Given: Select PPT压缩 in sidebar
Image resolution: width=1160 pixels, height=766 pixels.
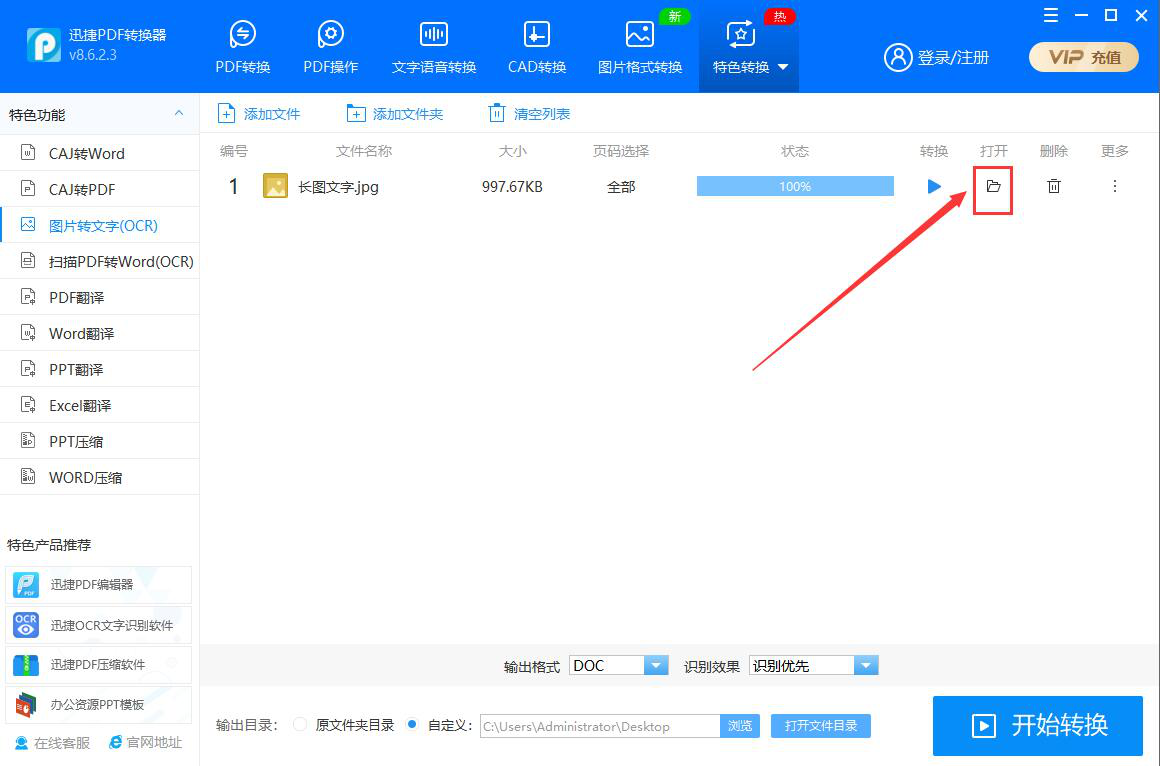Looking at the screenshot, I should [100, 441].
